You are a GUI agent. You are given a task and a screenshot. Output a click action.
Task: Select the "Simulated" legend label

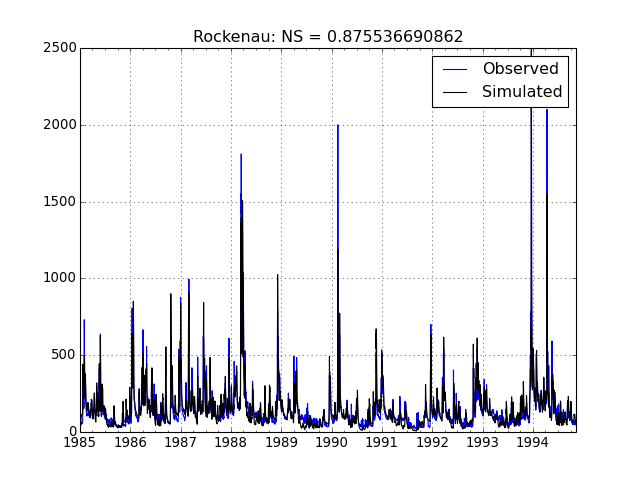pyautogui.click(x=522, y=92)
